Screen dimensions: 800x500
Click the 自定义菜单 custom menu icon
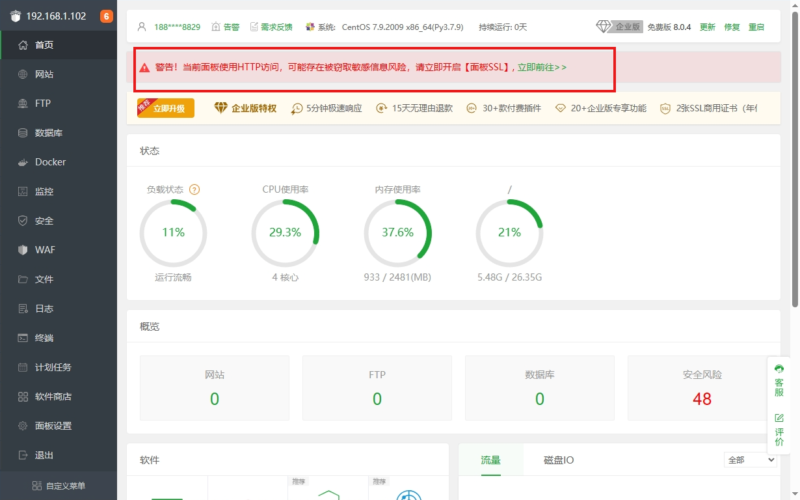pos(37,486)
